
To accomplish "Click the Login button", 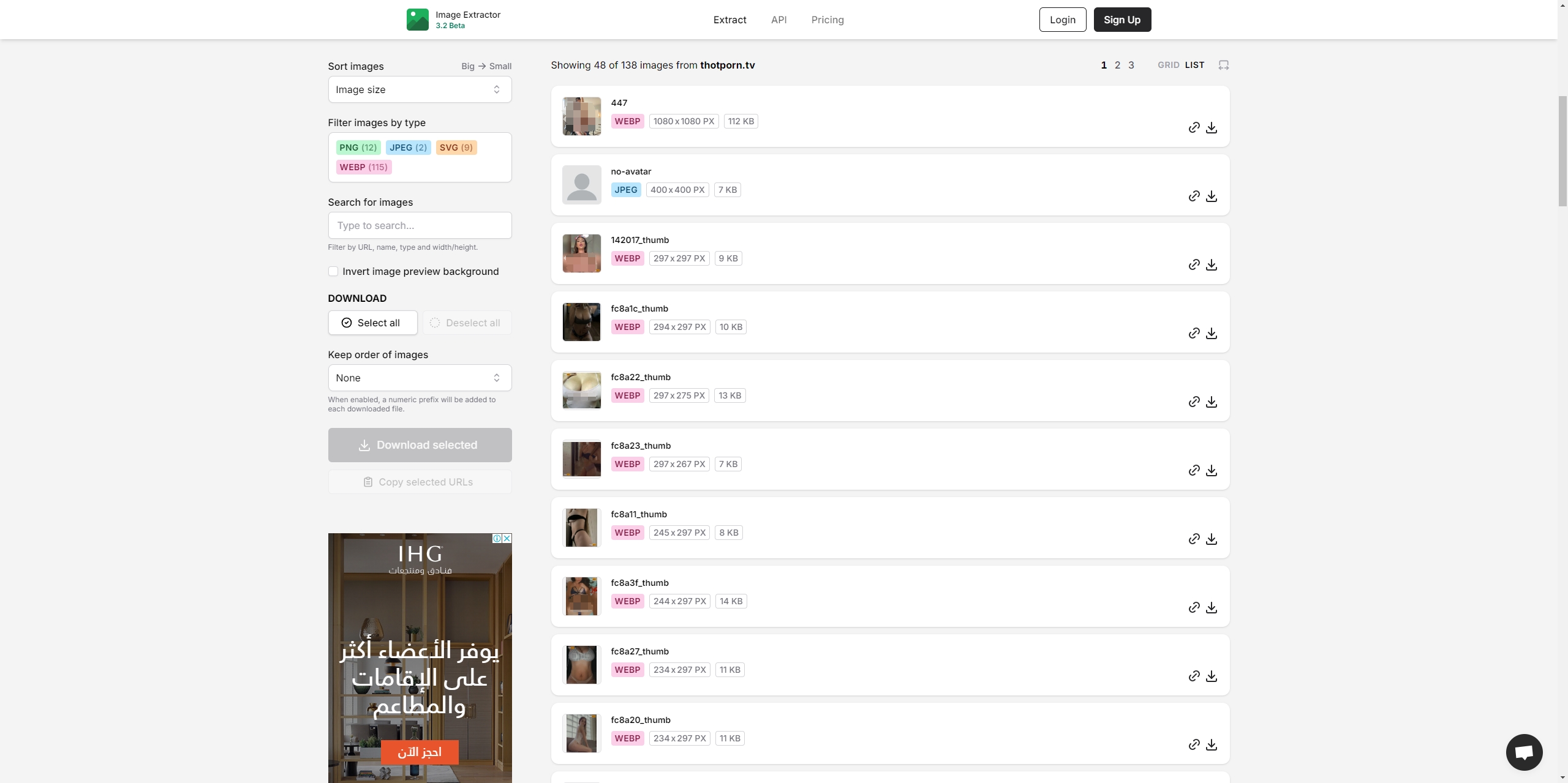I will pos(1063,19).
